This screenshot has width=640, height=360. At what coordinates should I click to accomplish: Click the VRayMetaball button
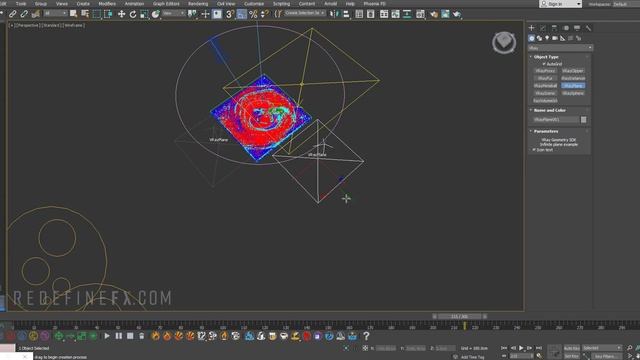[545, 86]
